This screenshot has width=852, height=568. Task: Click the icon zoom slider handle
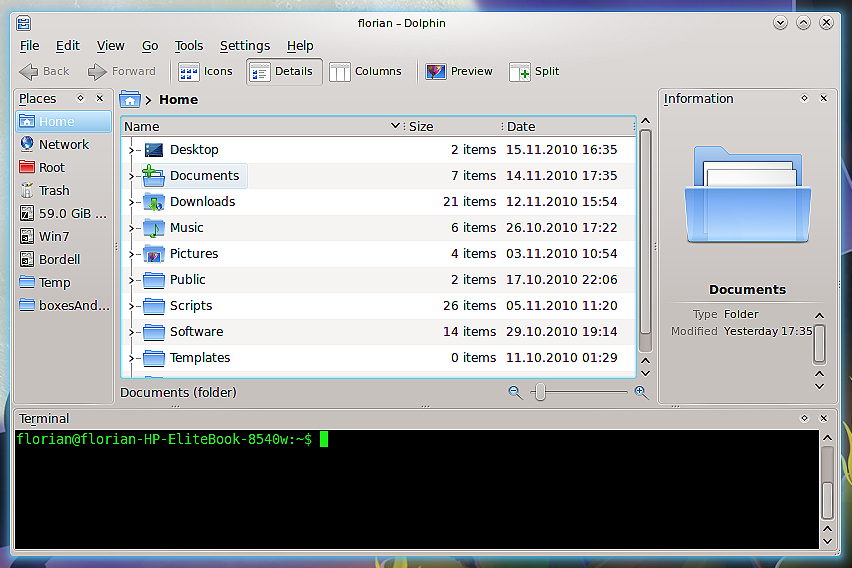[540, 393]
